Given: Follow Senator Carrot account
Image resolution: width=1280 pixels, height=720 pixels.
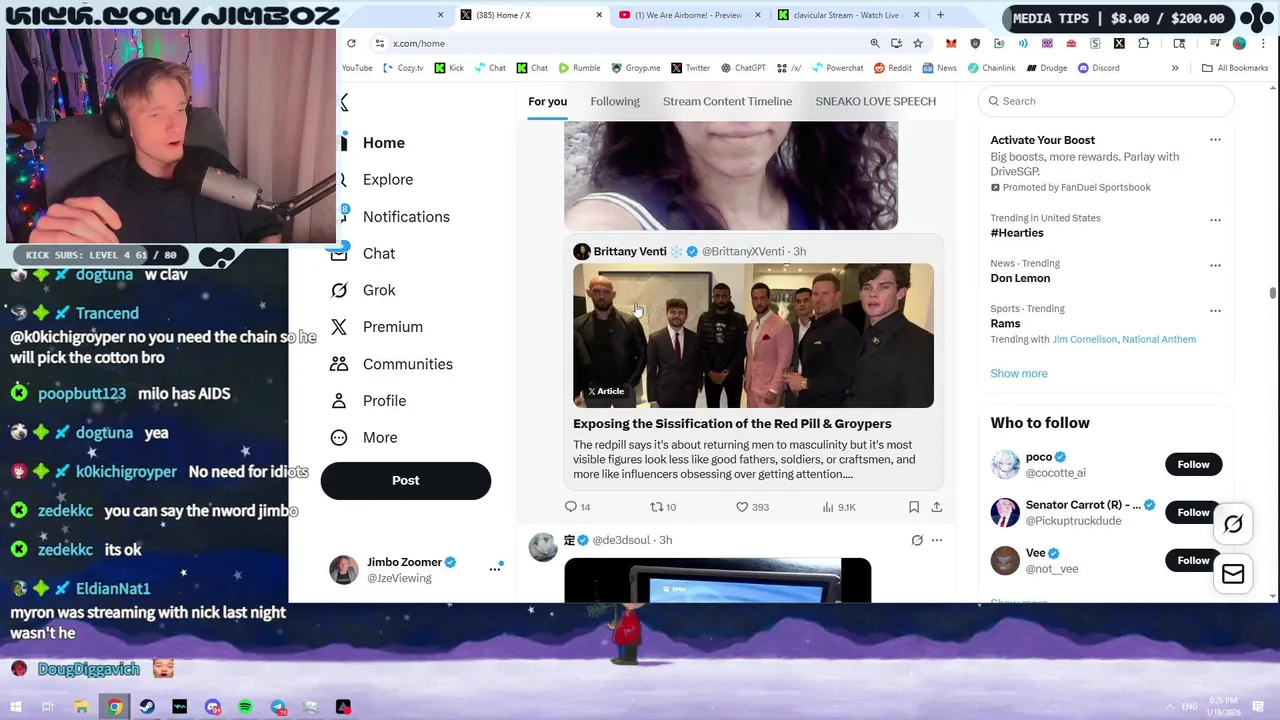Looking at the screenshot, I should click(1193, 512).
